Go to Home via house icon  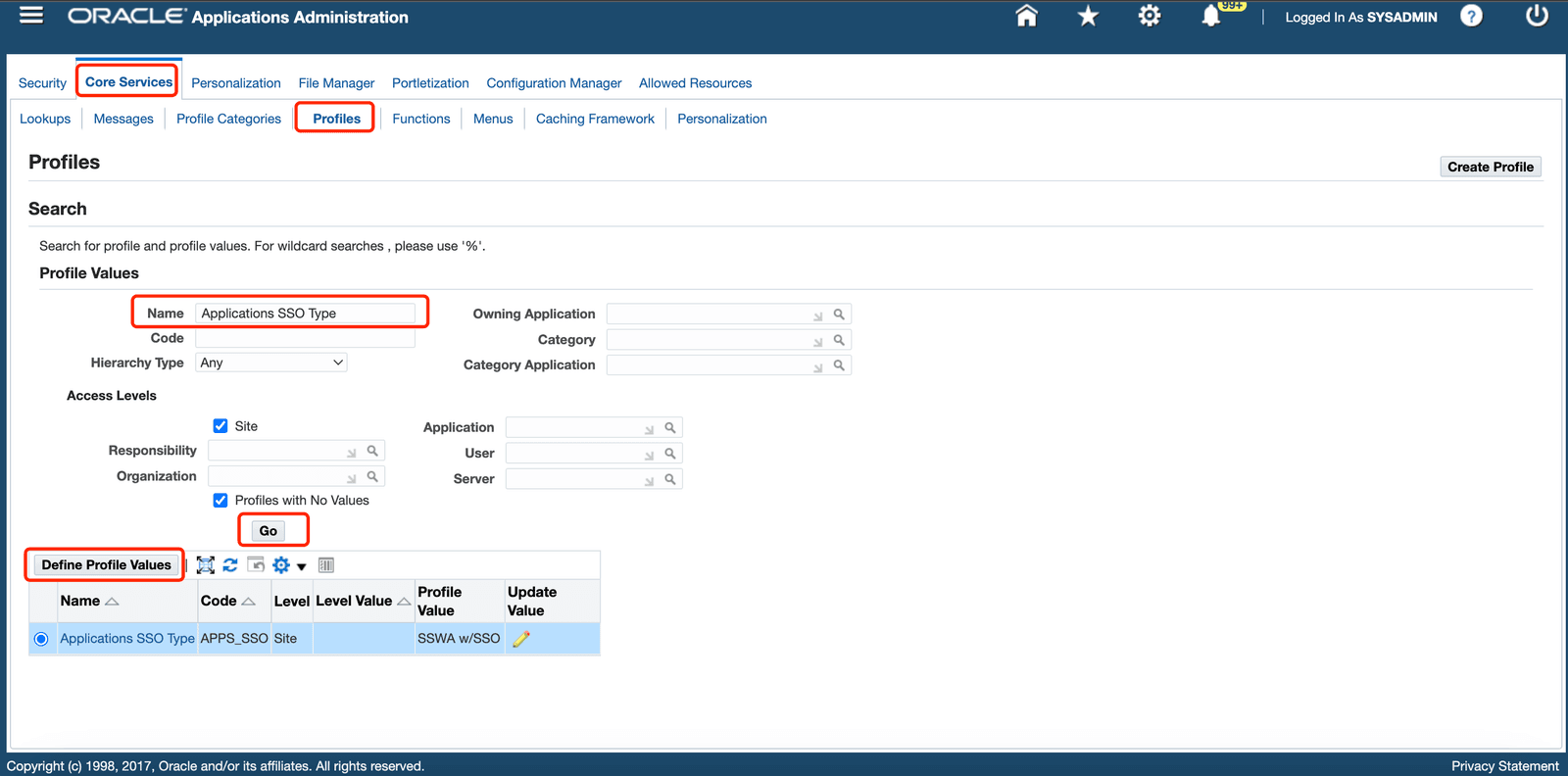(x=1026, y=16)
